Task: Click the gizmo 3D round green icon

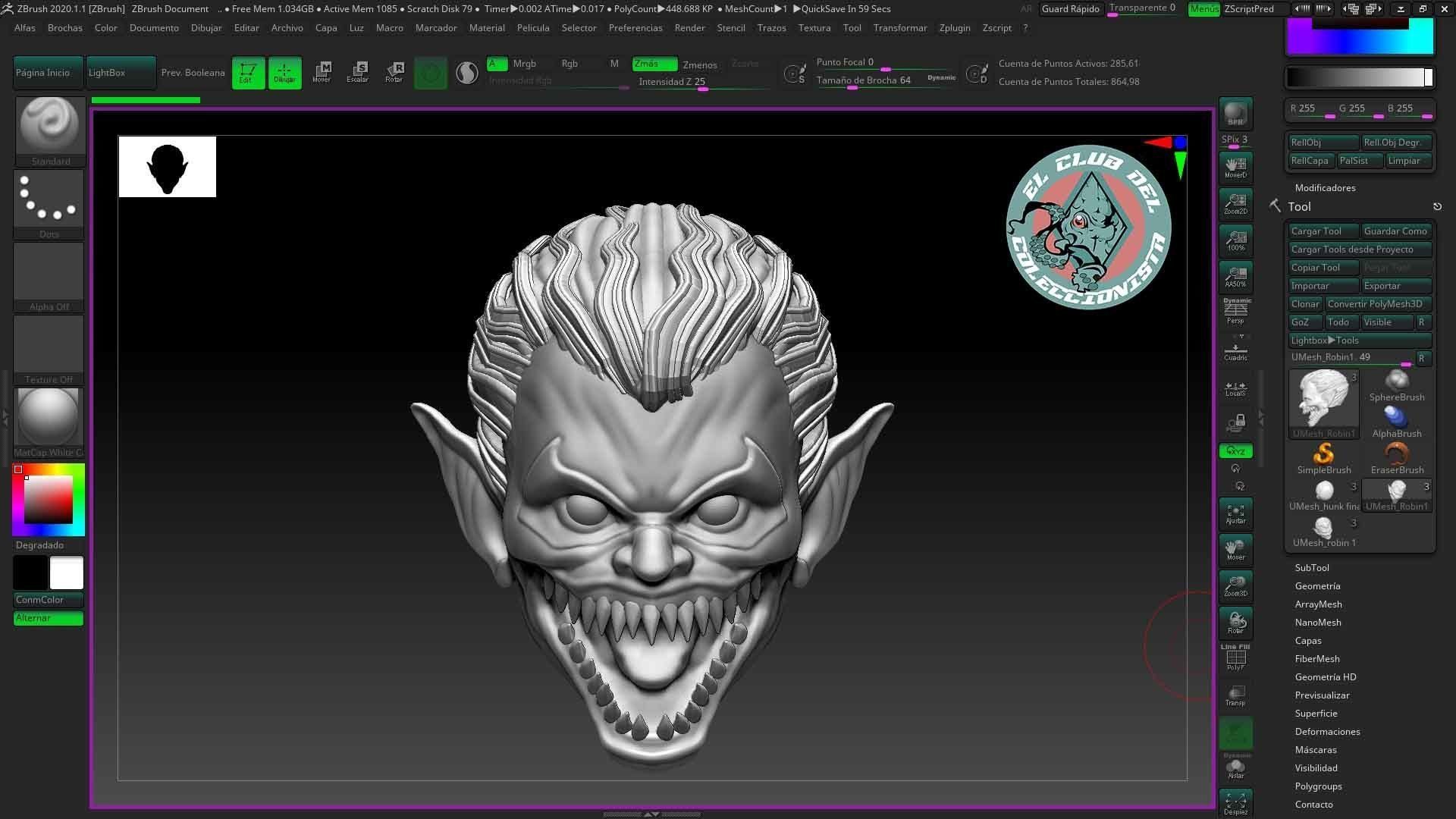Action: coord(430,73)
